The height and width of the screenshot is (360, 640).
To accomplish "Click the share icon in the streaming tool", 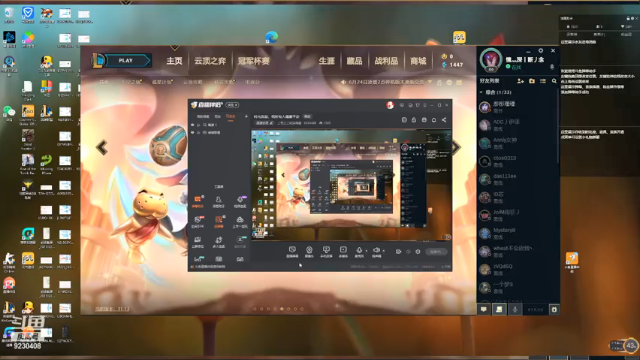I will [444, 120].
